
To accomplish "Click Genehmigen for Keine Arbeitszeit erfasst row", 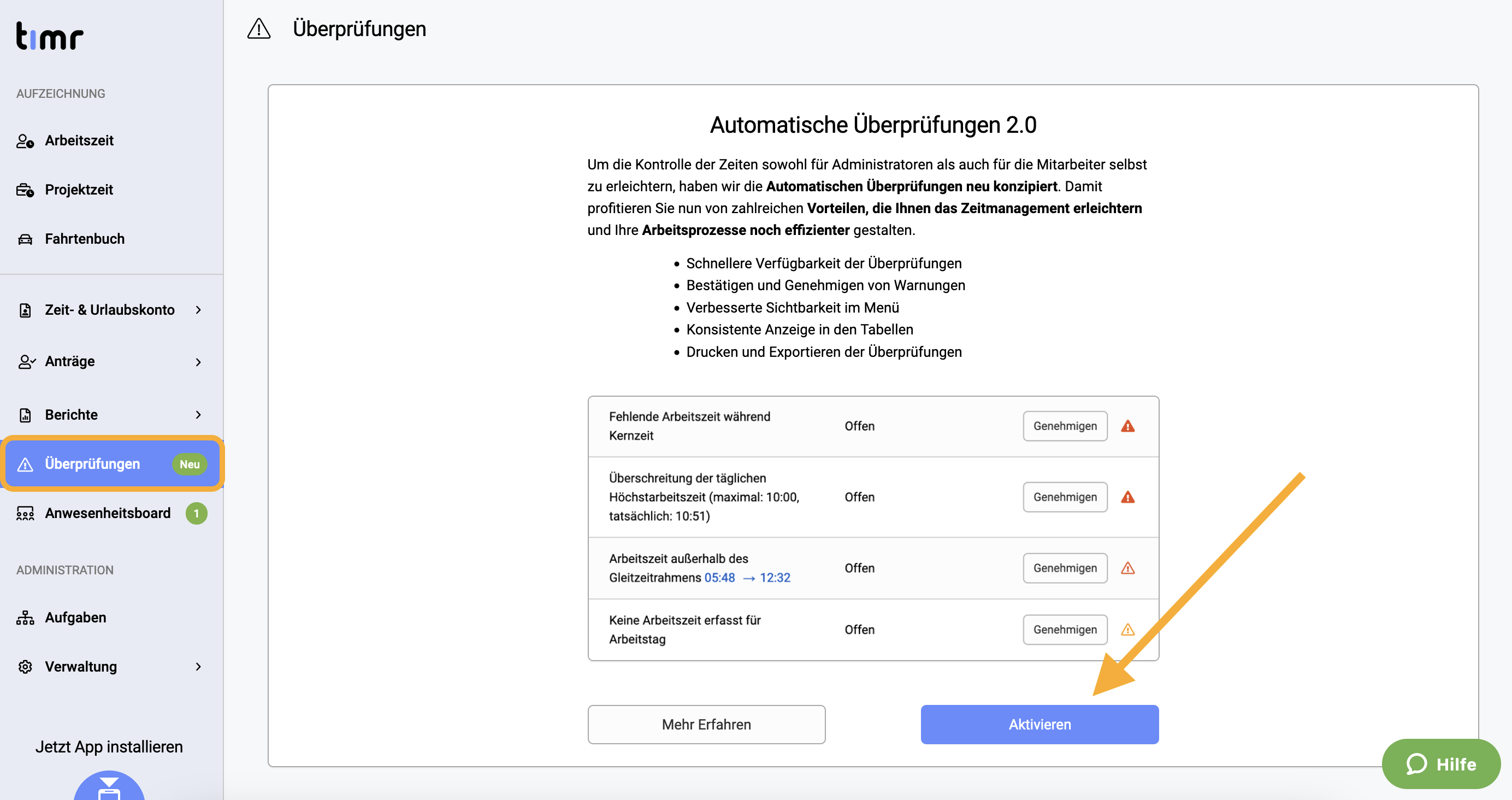I will [x=1065, y=630].
